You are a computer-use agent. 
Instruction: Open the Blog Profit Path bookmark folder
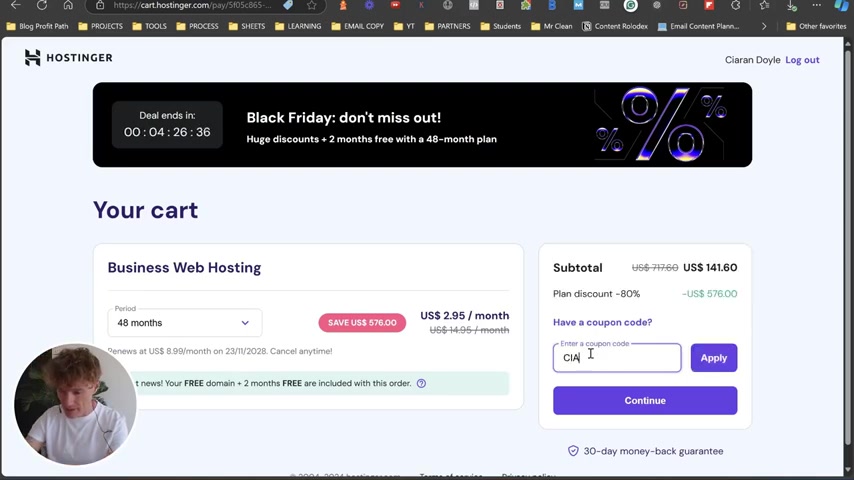[x=37, y=26]
